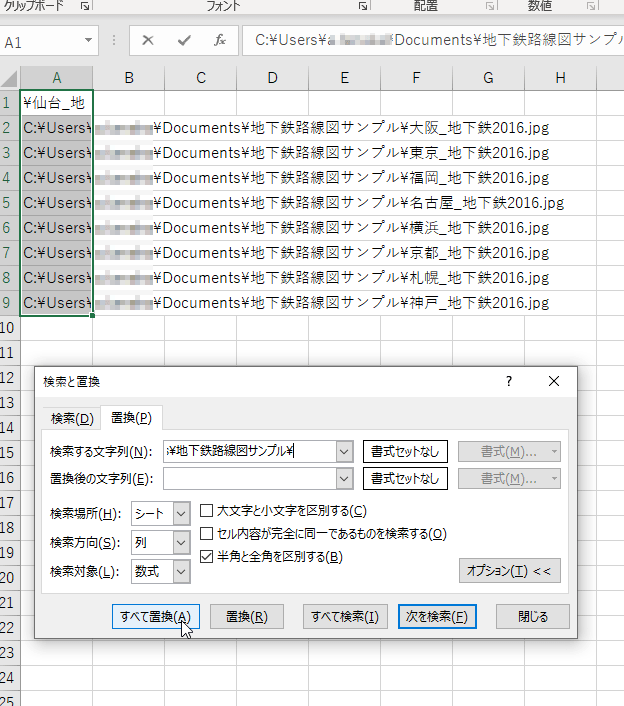
Task: Click the 閉じる button
Action: tap(532, 616)
